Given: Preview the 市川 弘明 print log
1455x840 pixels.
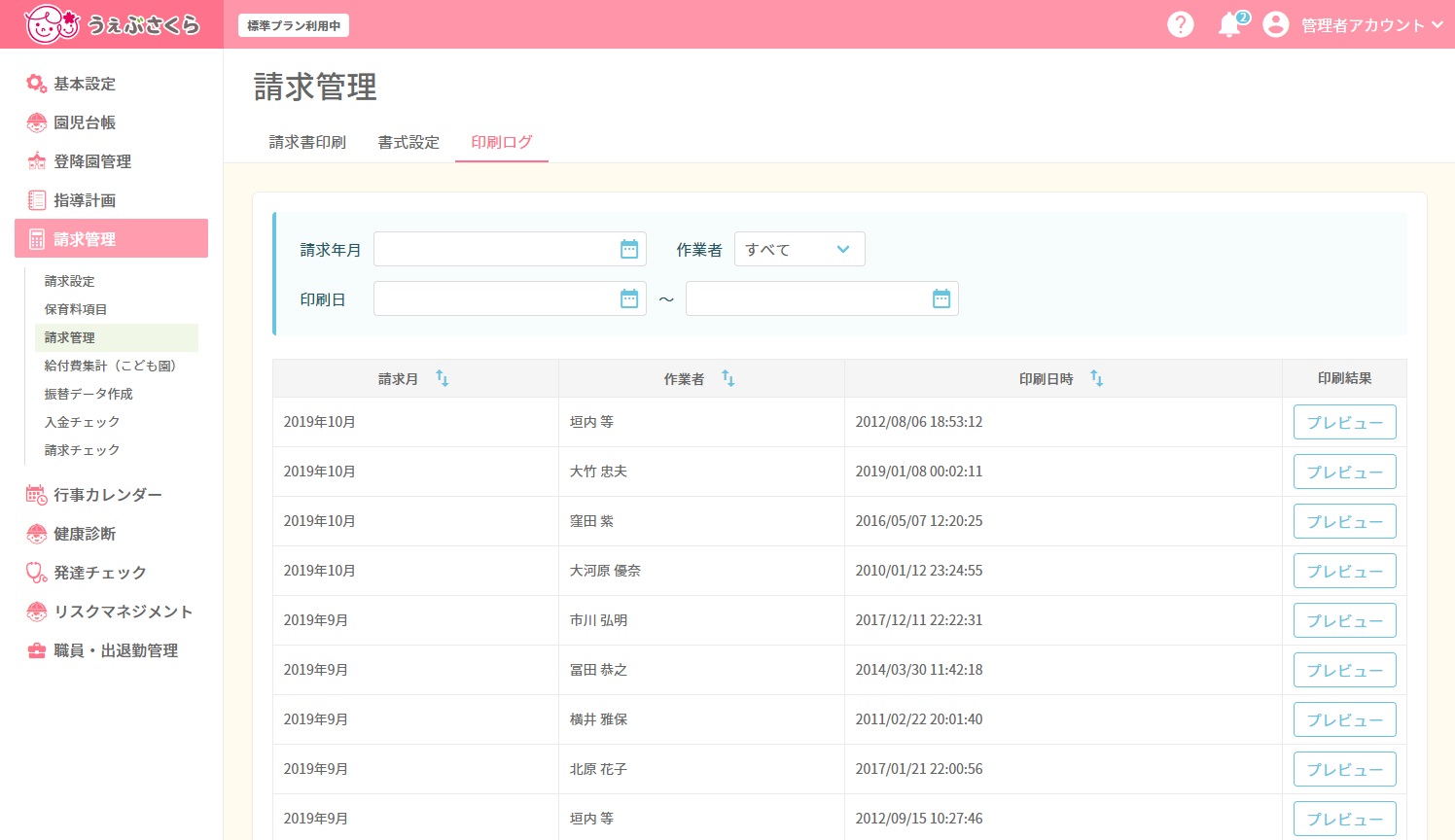Looking at the screenshot, I should pyautogui.click(x=1344, y=620).
